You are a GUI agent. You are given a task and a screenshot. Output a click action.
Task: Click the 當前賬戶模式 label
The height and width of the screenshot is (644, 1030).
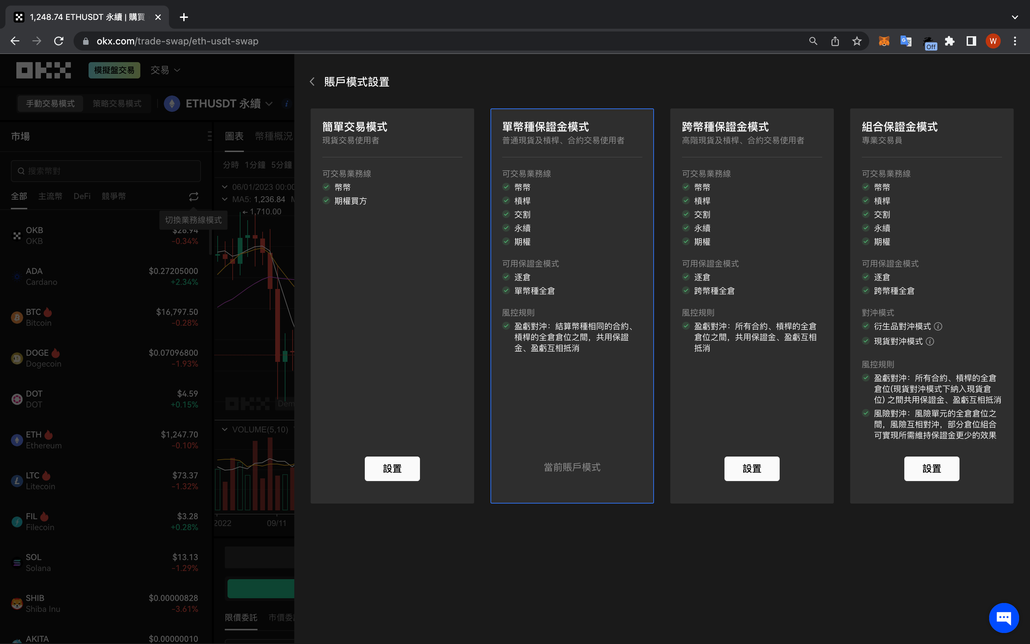click(572, 467)
